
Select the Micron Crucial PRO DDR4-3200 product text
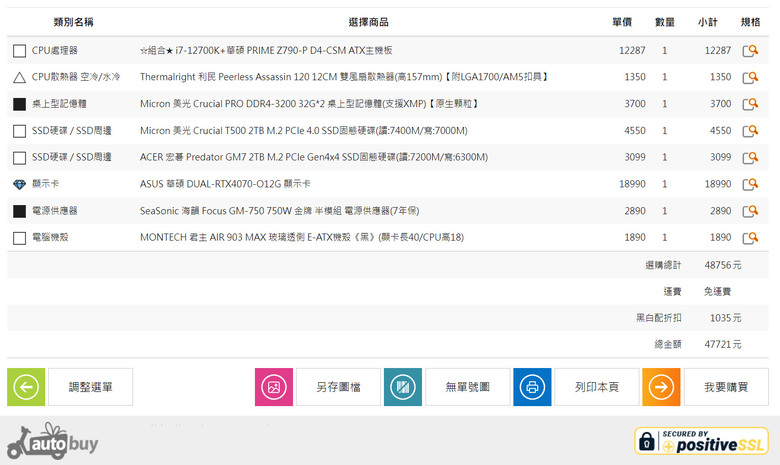(x=309, y=103)
